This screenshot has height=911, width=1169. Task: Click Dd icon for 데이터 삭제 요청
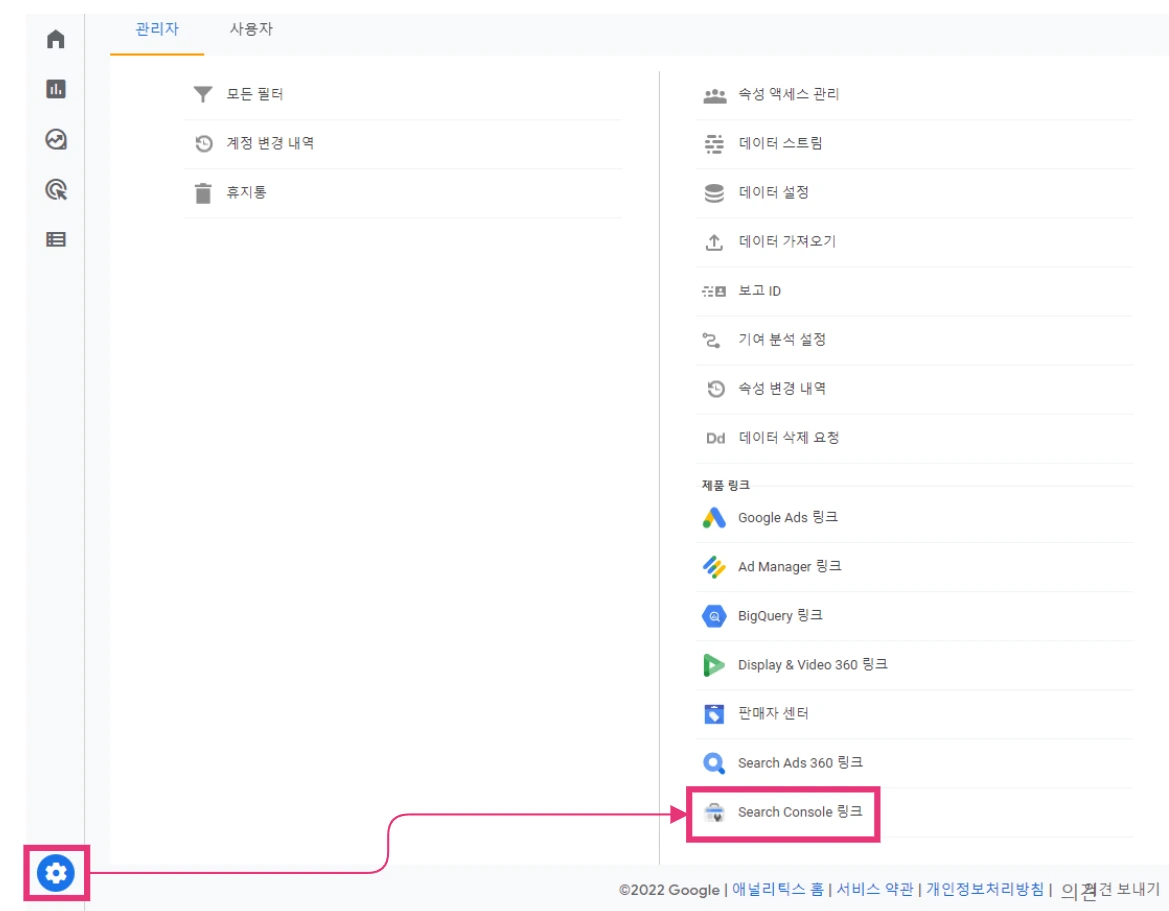[x=715, y=438]
